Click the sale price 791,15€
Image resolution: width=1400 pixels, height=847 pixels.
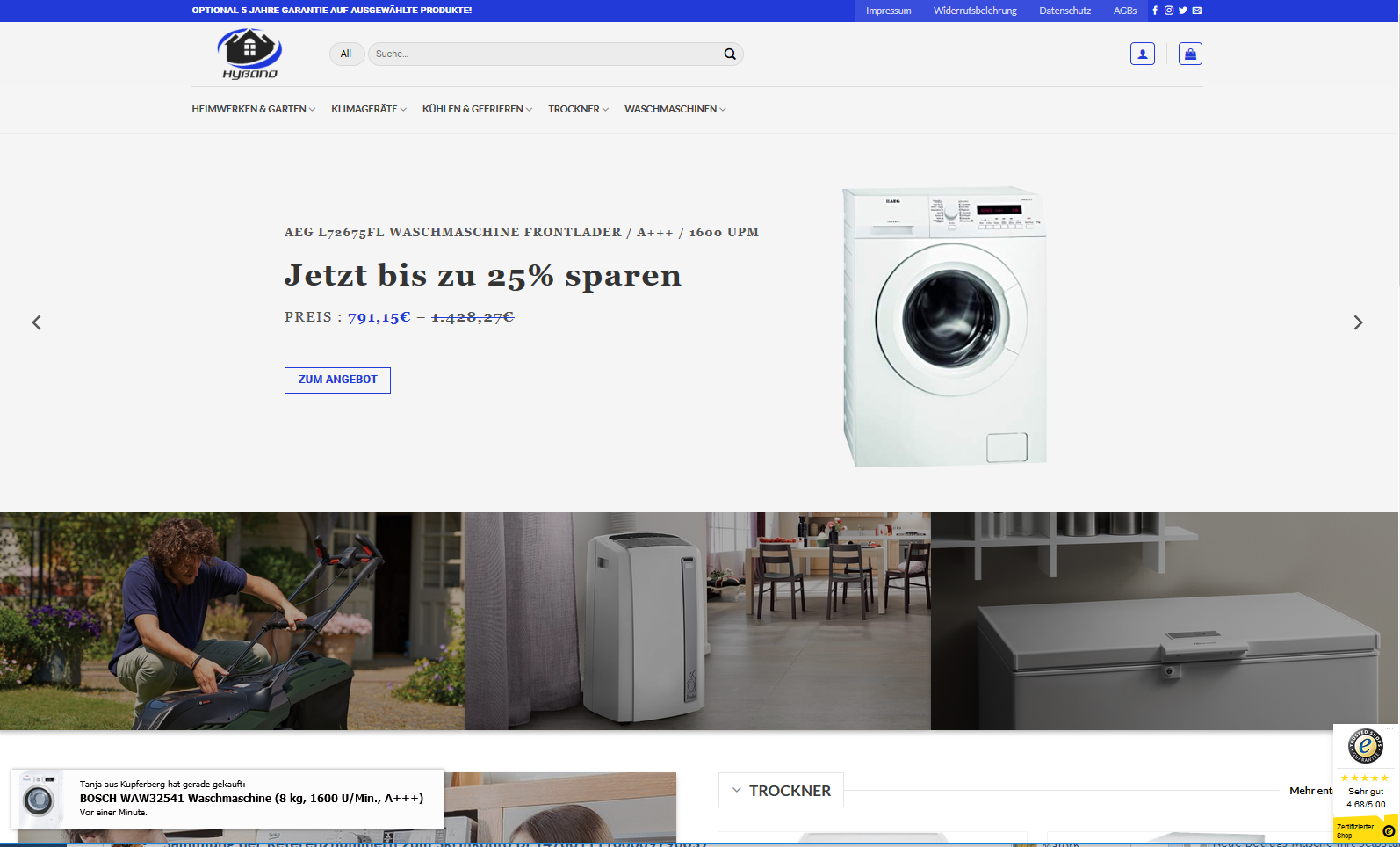tap(379, 317)
